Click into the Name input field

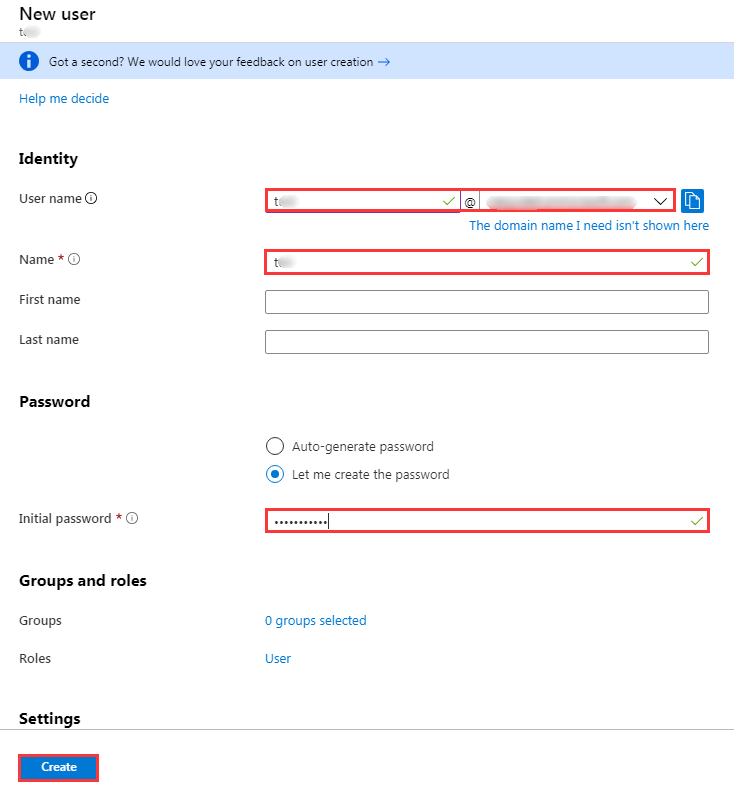[x=486, y=262]
